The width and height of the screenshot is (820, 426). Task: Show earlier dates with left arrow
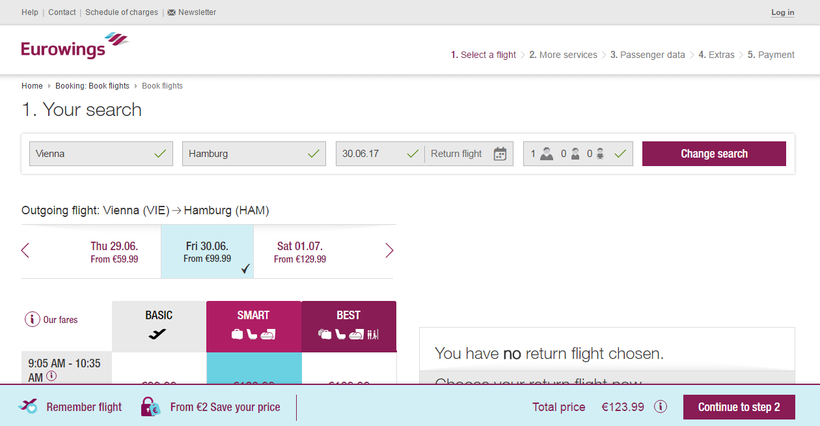[25, 250]
